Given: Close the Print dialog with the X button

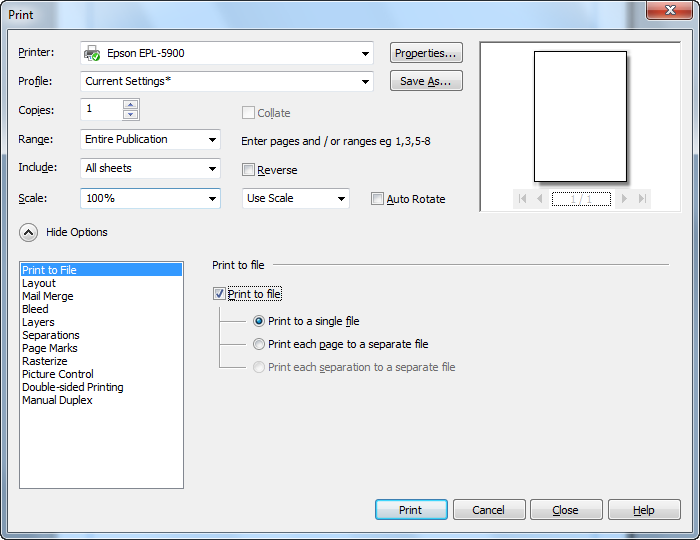Looking at the screenshot, I should tap(670, 10).
